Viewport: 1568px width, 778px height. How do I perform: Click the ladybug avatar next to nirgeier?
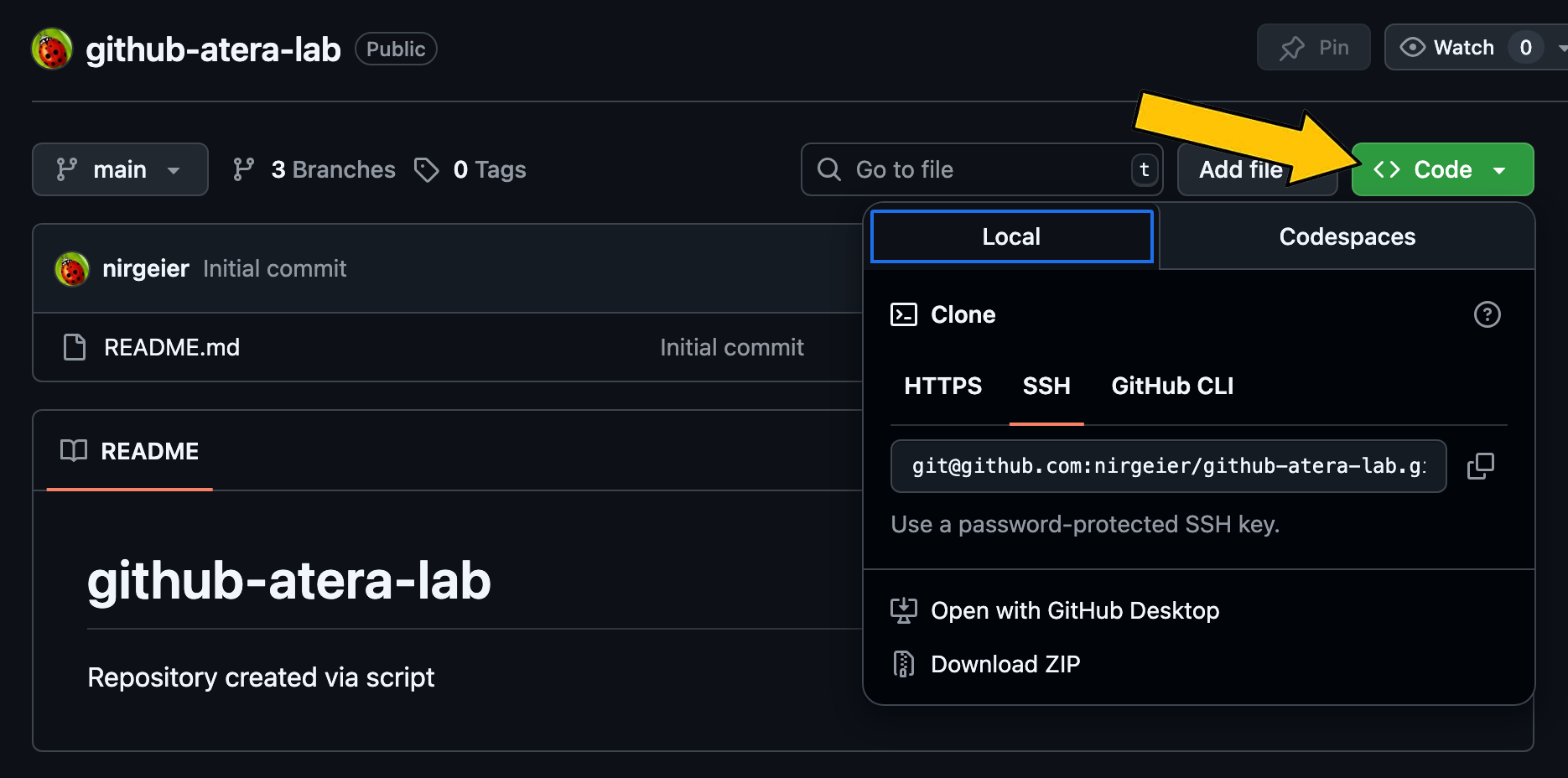click(72, 269)
